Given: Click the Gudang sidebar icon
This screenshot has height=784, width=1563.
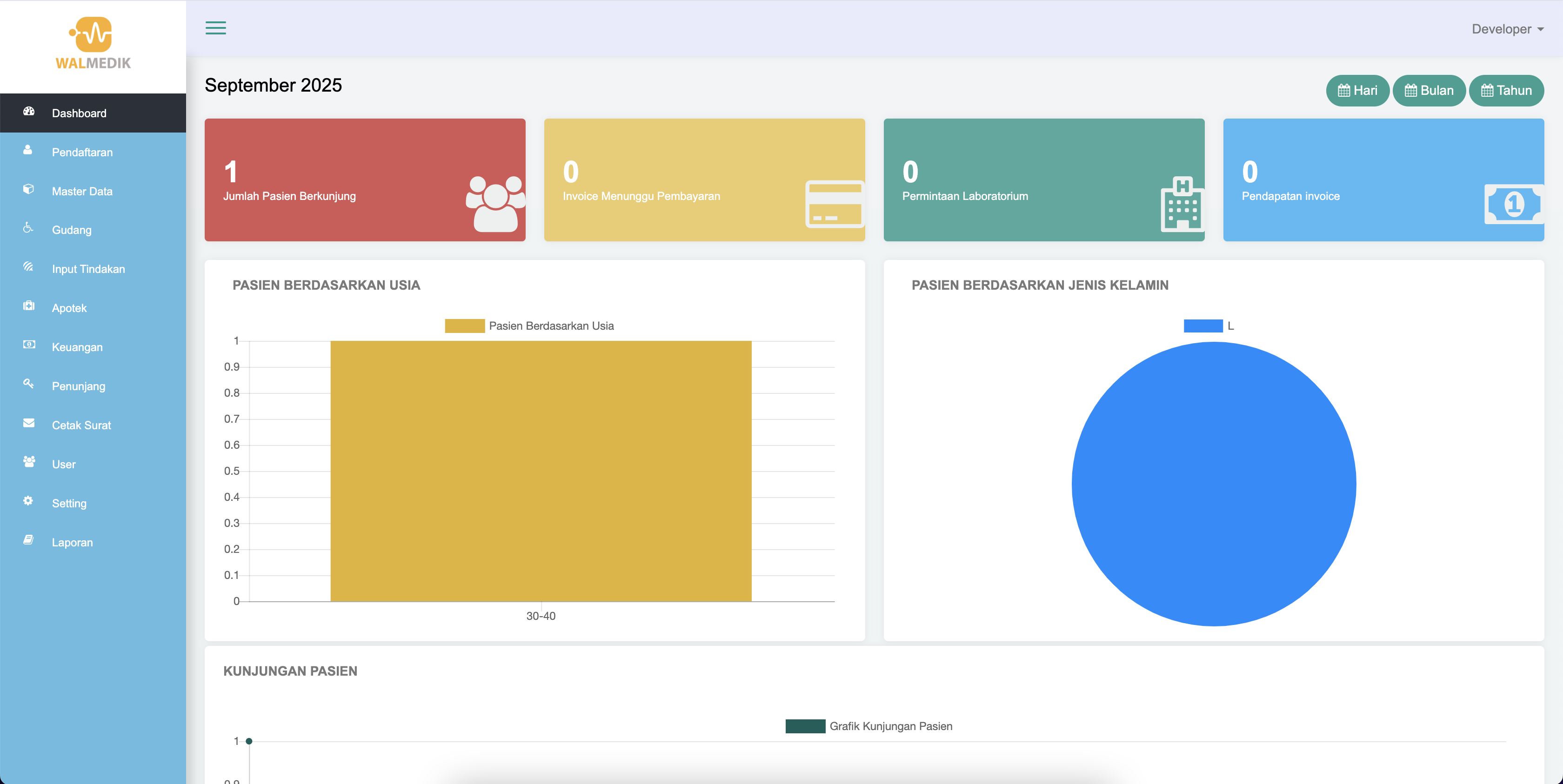Looking at the screenshot, I should [28, 227].
